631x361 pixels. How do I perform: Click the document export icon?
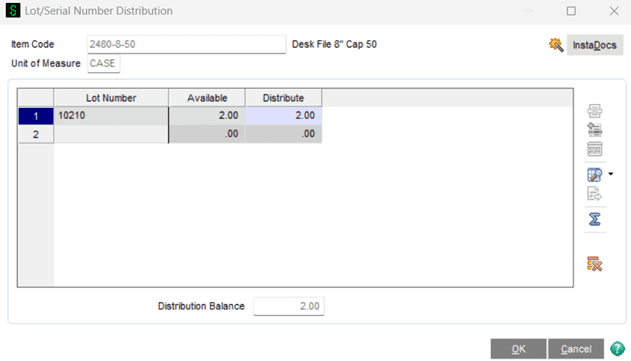click(594, 194)
